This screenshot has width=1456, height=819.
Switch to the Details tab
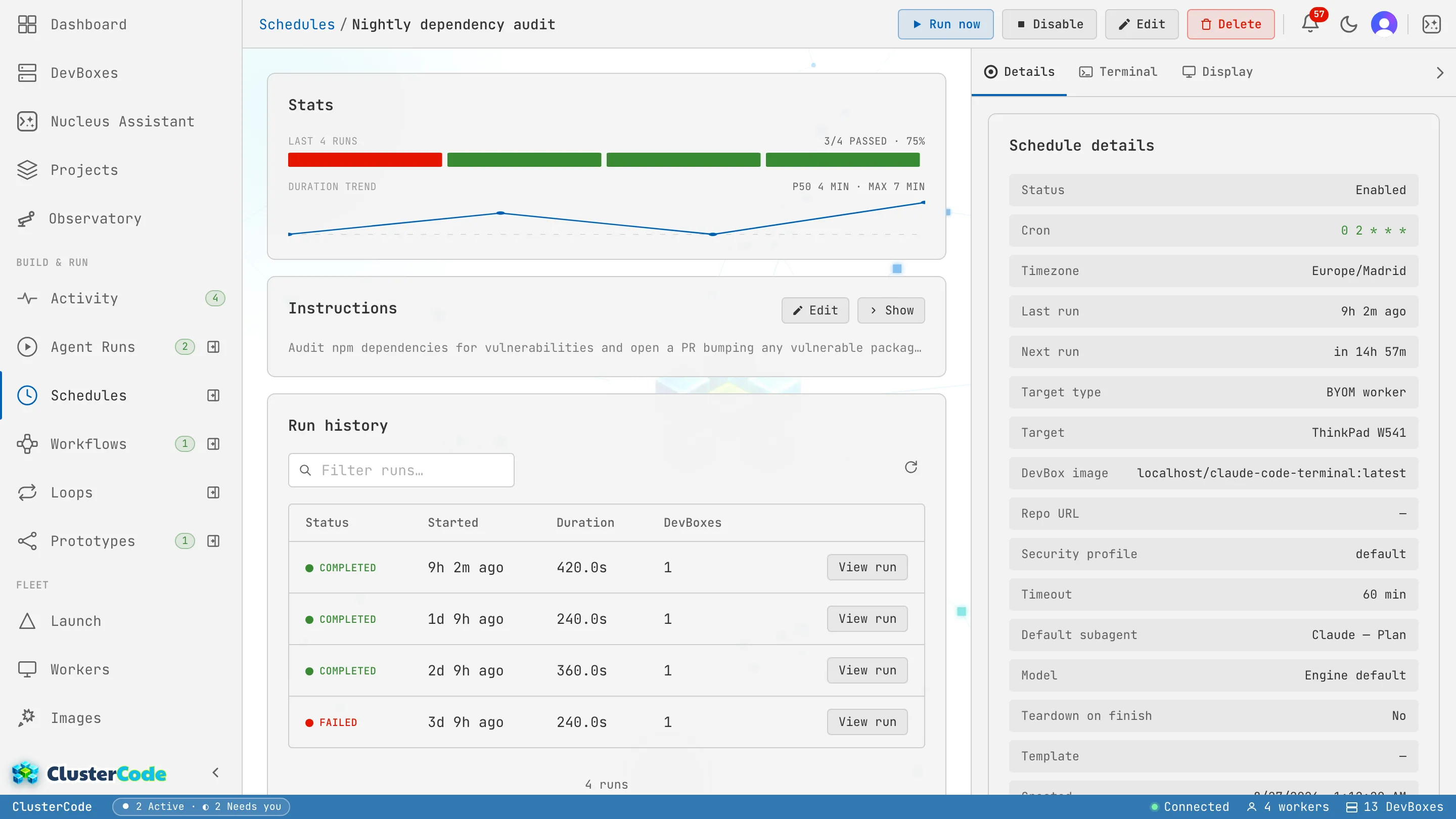point(1019,72)
